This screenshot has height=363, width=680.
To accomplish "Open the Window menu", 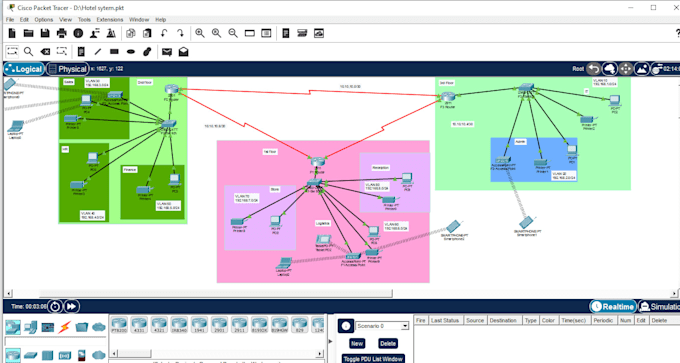I will (x=139, y=20).
